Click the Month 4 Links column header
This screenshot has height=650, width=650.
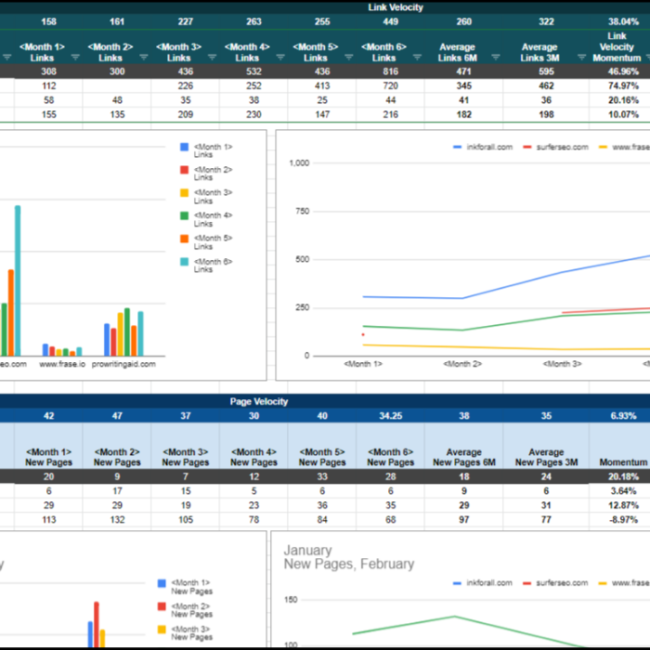(247, 52)
